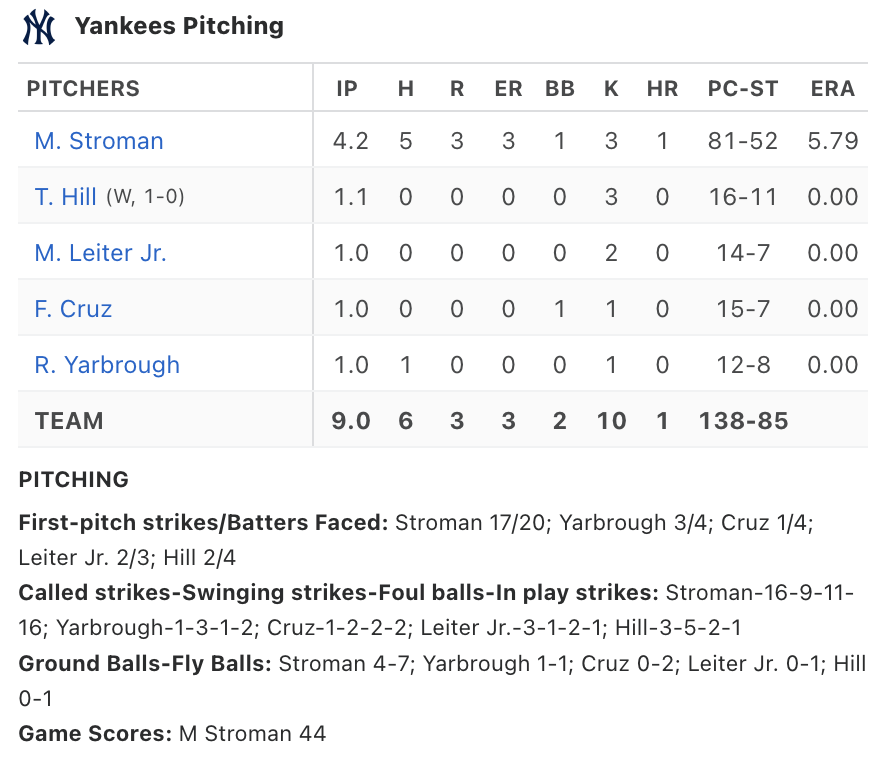
Task: Open R. Yarbrough player profile
Action: pyautogui.click(x=107, y=365)
